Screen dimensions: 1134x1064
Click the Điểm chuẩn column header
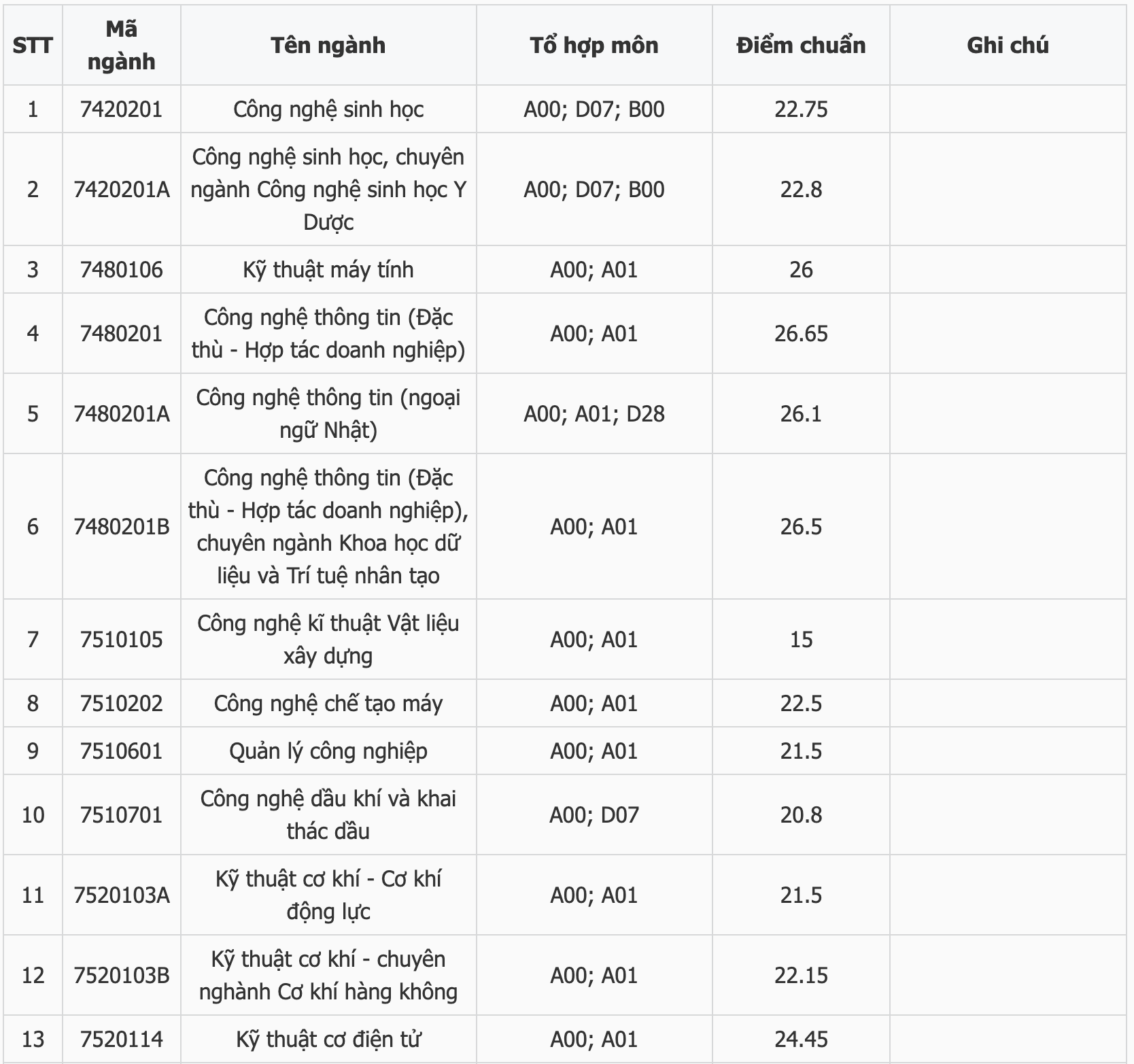pos(801,46)
